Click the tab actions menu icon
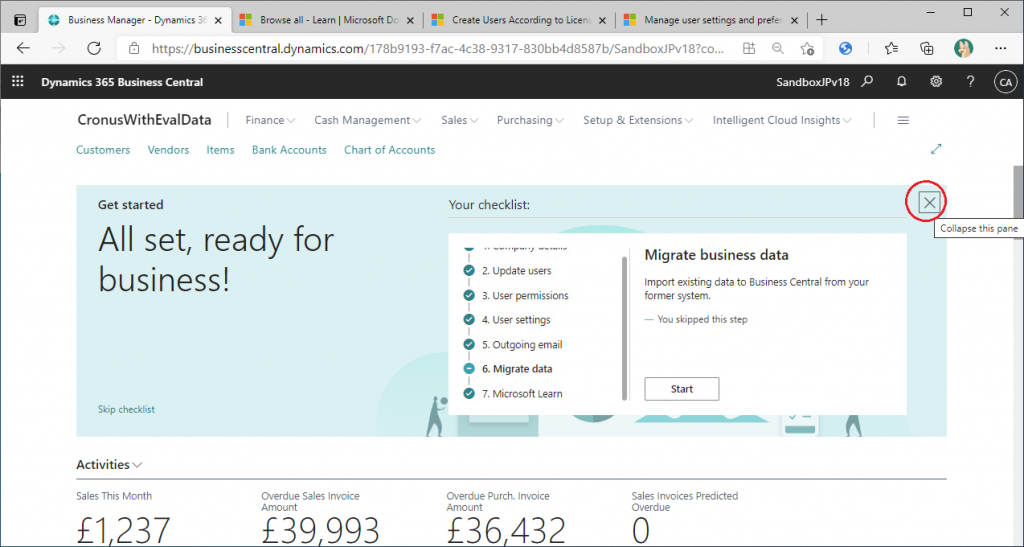The width and height of the screenshot is (1024, 547). tap(20, 20)
